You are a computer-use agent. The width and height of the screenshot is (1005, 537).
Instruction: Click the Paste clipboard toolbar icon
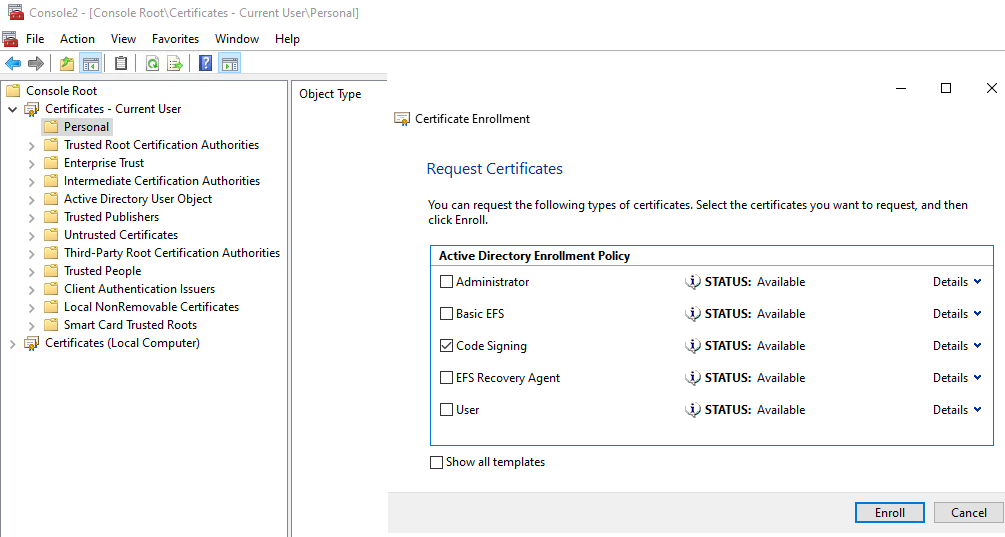[x=120, y=63]
